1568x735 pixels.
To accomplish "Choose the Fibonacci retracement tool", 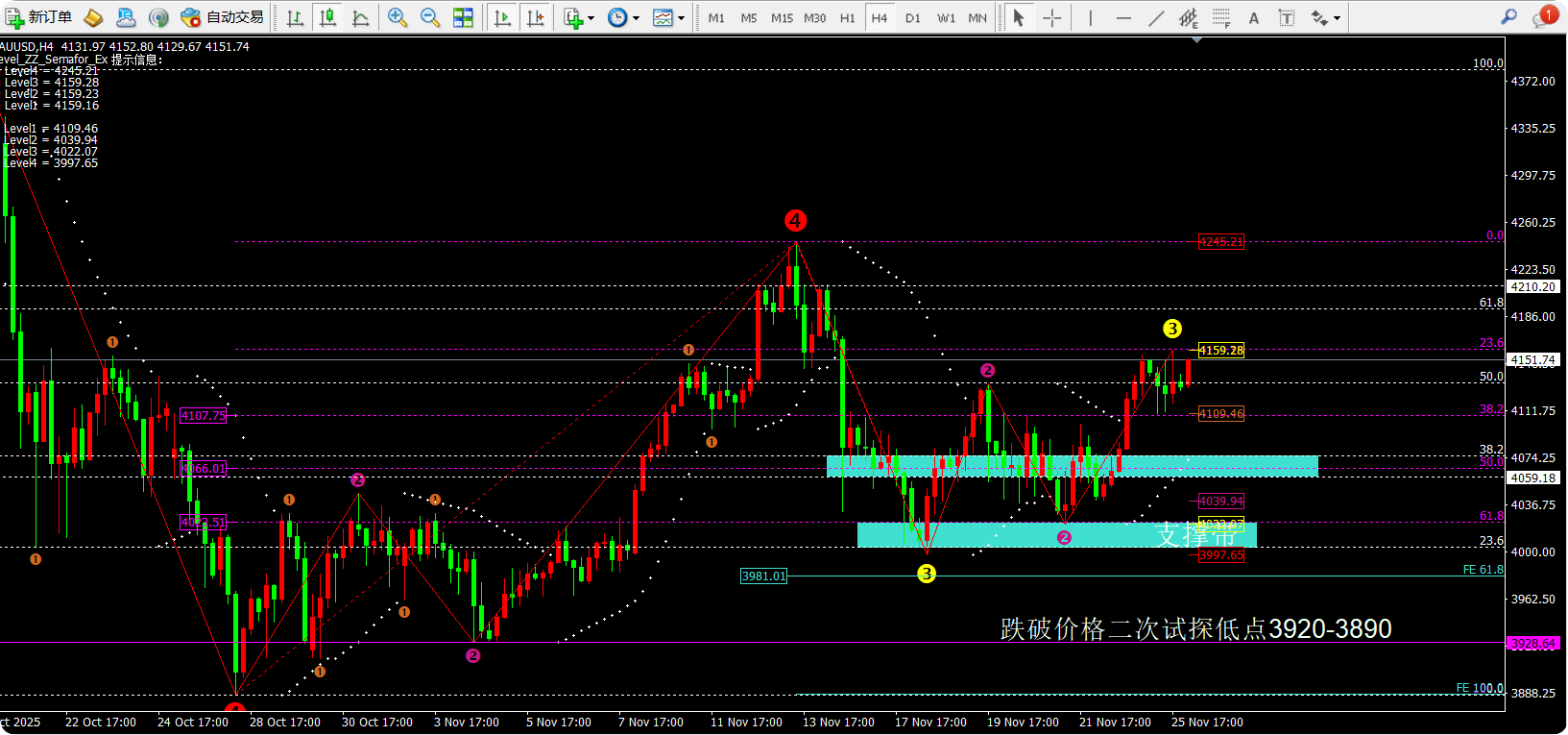I will (1221, 17).
